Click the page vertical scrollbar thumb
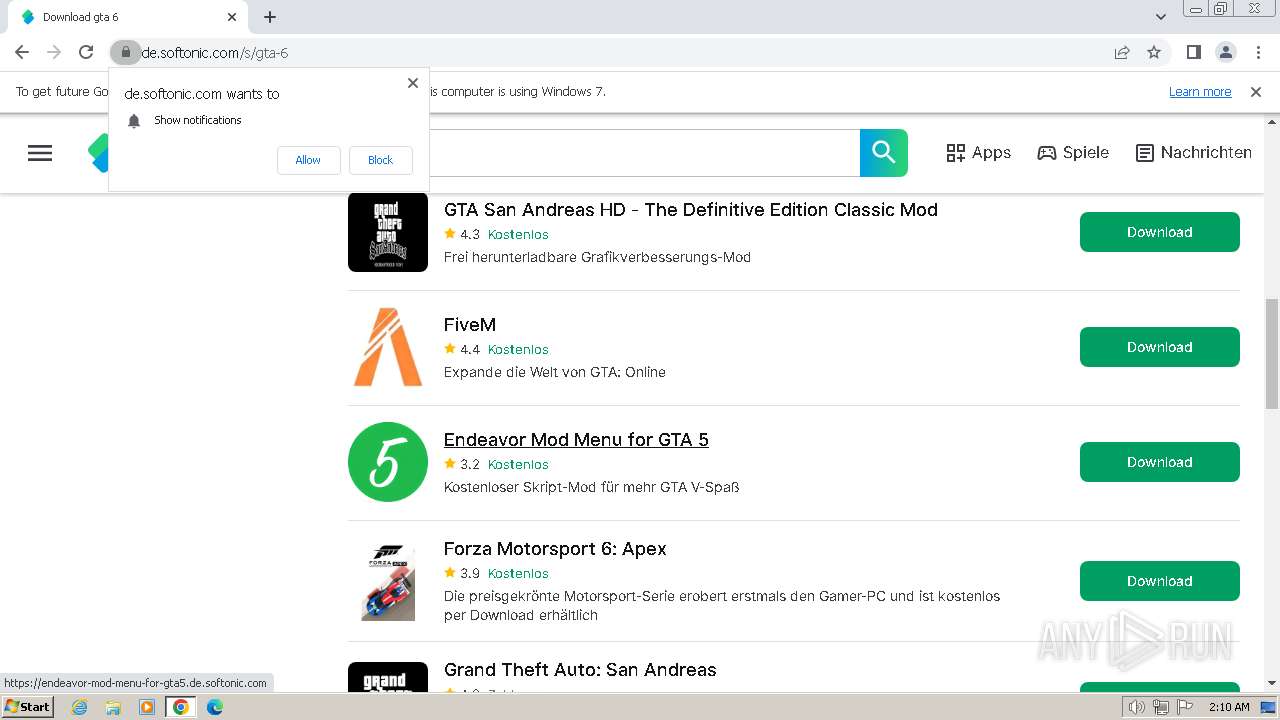Screen dimensions: 1280x720 (x=1272, y=353)
